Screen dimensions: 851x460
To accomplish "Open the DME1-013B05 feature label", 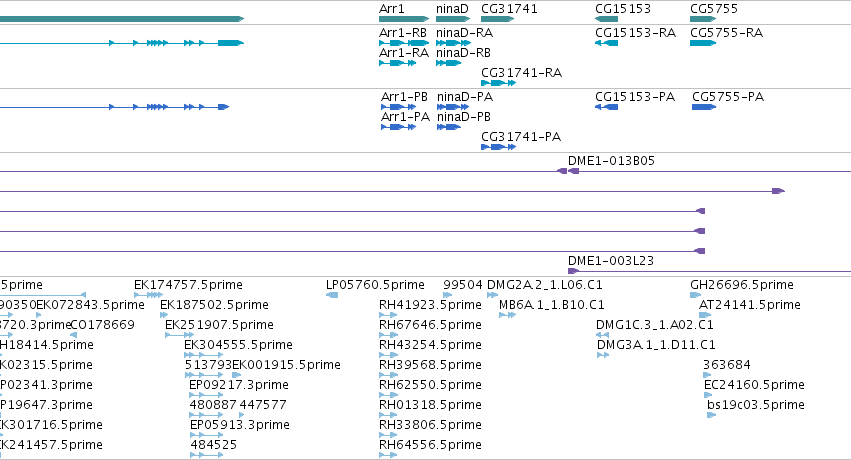I will tap(611, 161).
